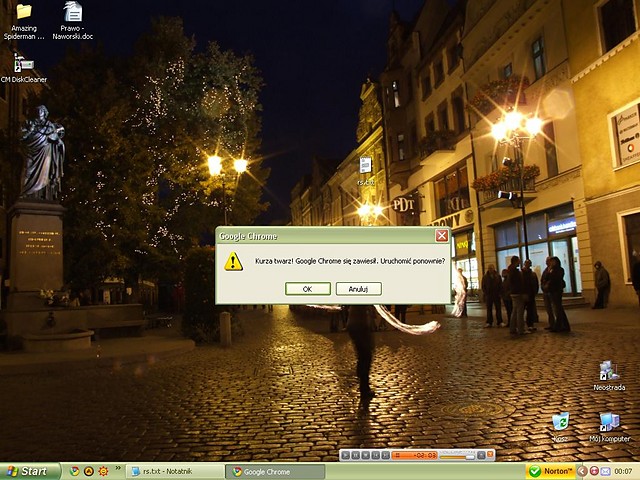640x480 pixels.
Task: Click pause on the mini player
Action: click(356, 455)
